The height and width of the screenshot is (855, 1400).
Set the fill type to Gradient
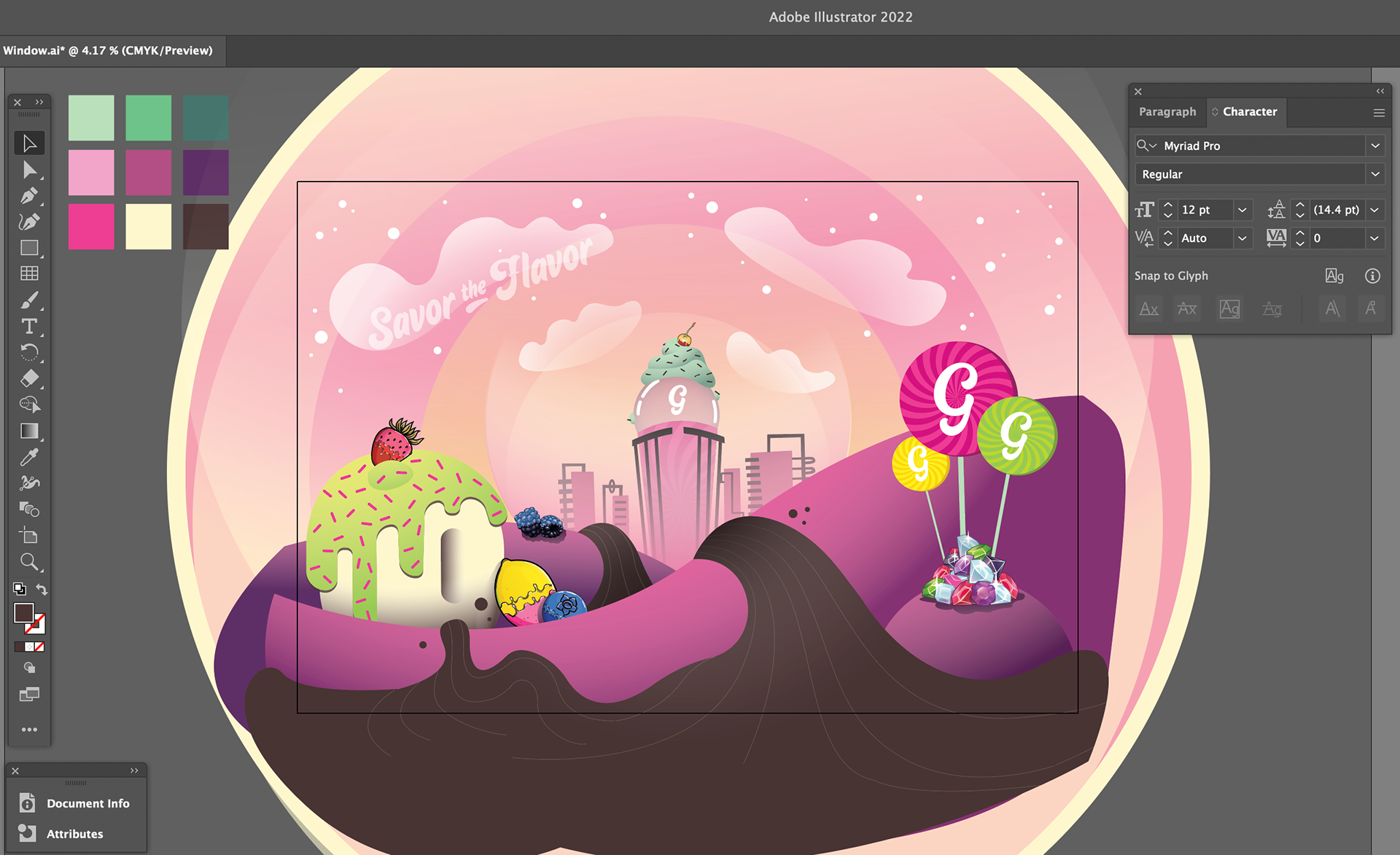coord(29,647)
